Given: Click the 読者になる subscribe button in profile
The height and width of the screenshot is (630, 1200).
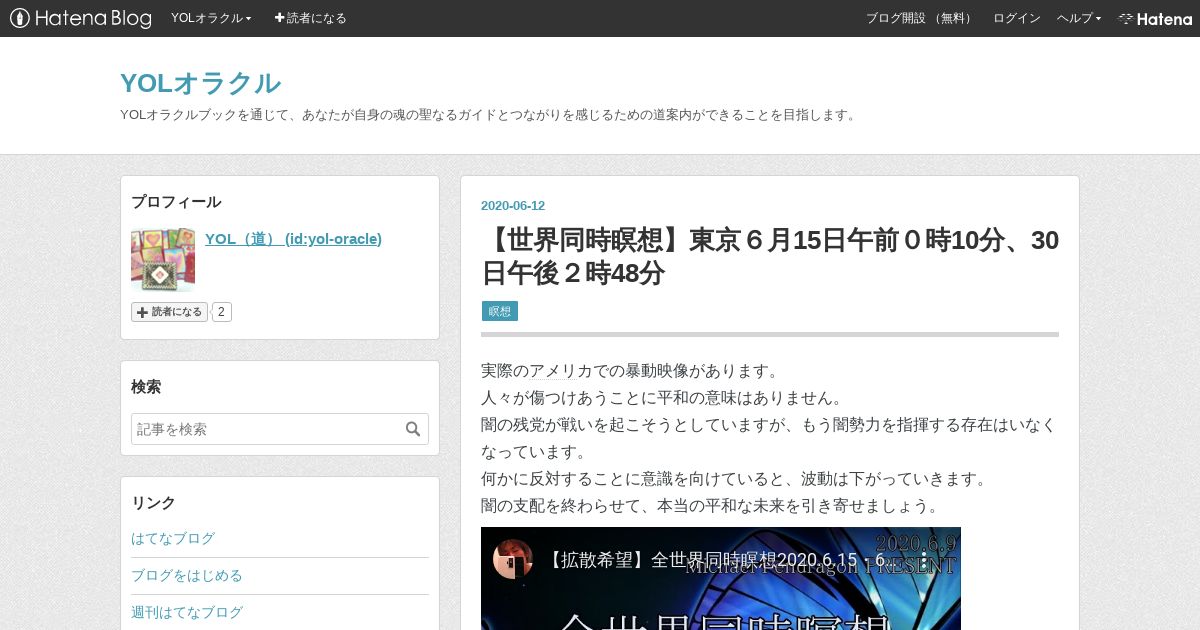Looking at the screenshot, I should pos(169,312).
